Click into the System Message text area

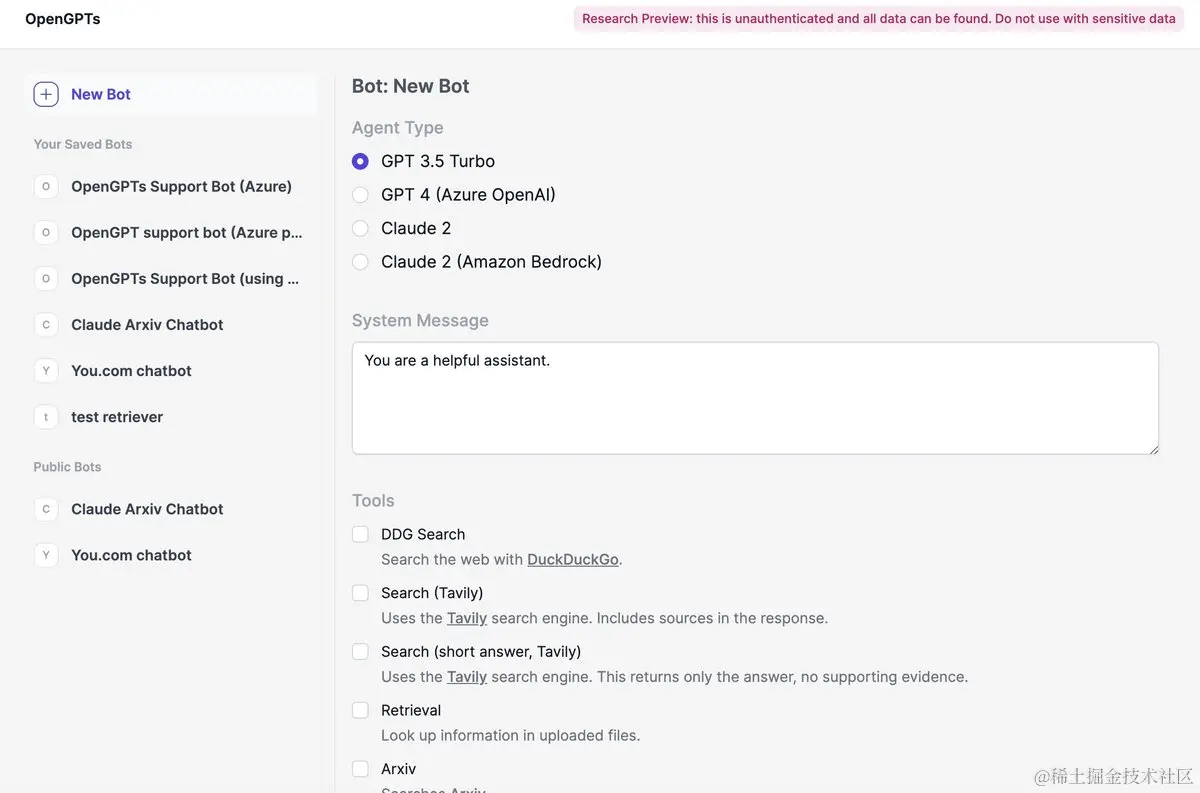tap(755, 398)
